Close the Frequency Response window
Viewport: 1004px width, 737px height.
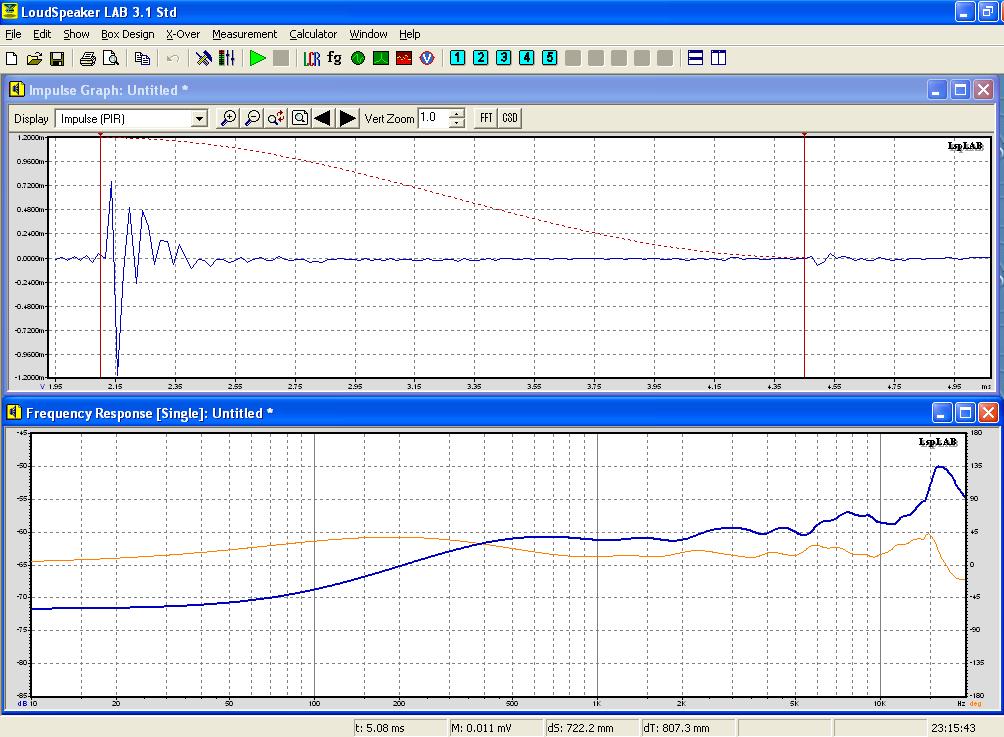click(x=988, y=413)
